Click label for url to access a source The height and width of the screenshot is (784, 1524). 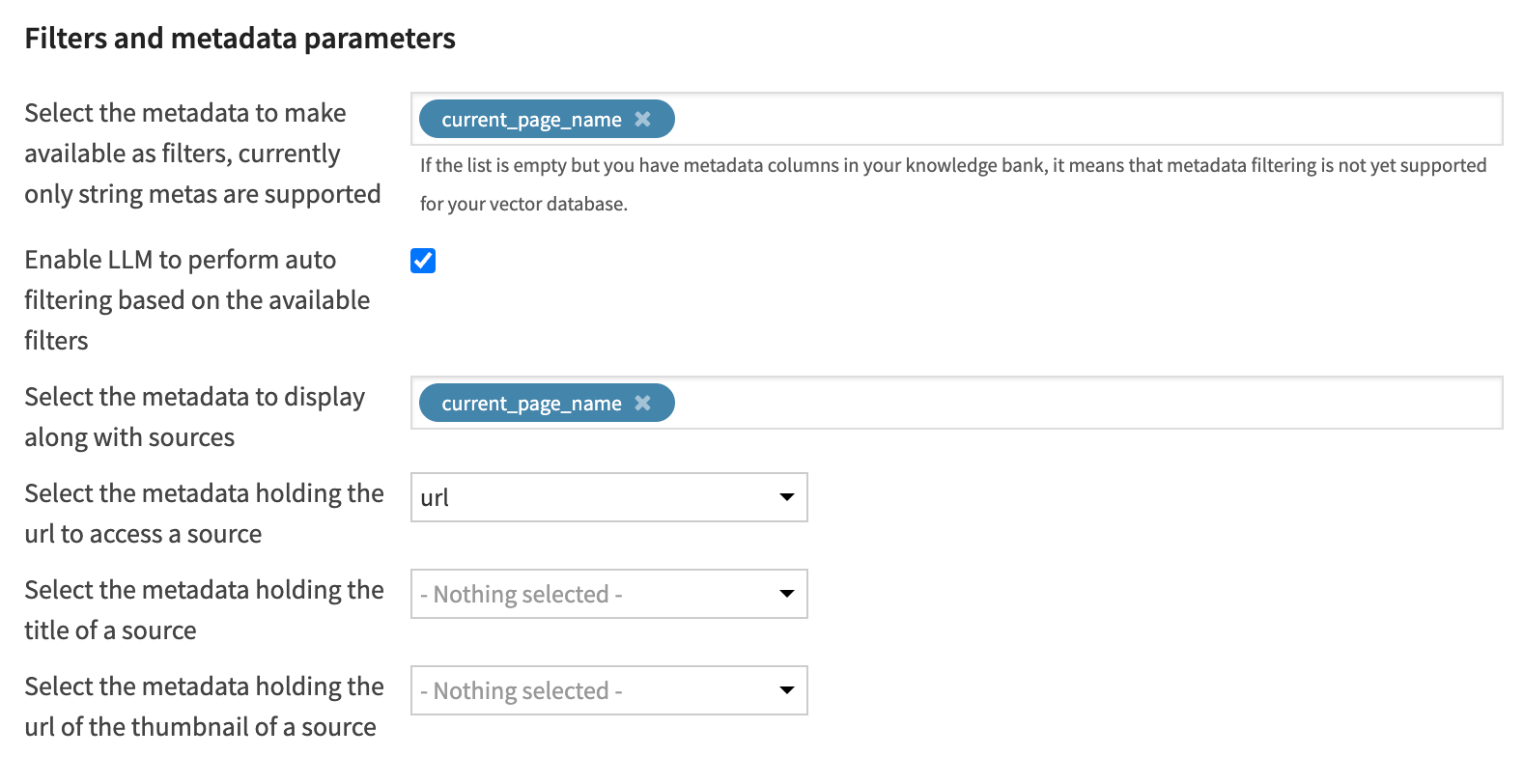click(204, 514)
